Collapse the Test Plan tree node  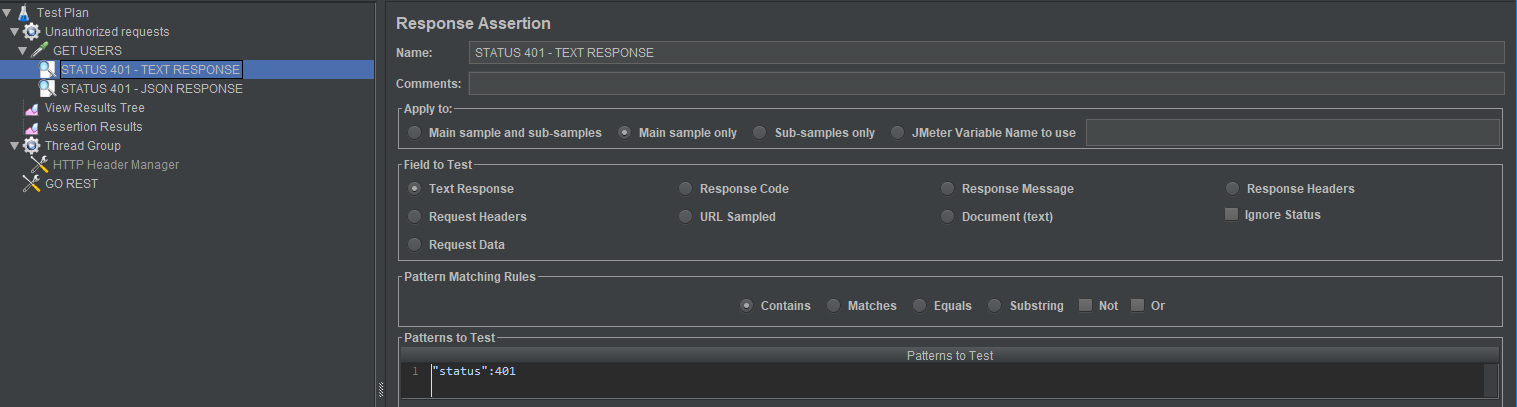coord(7,13)
